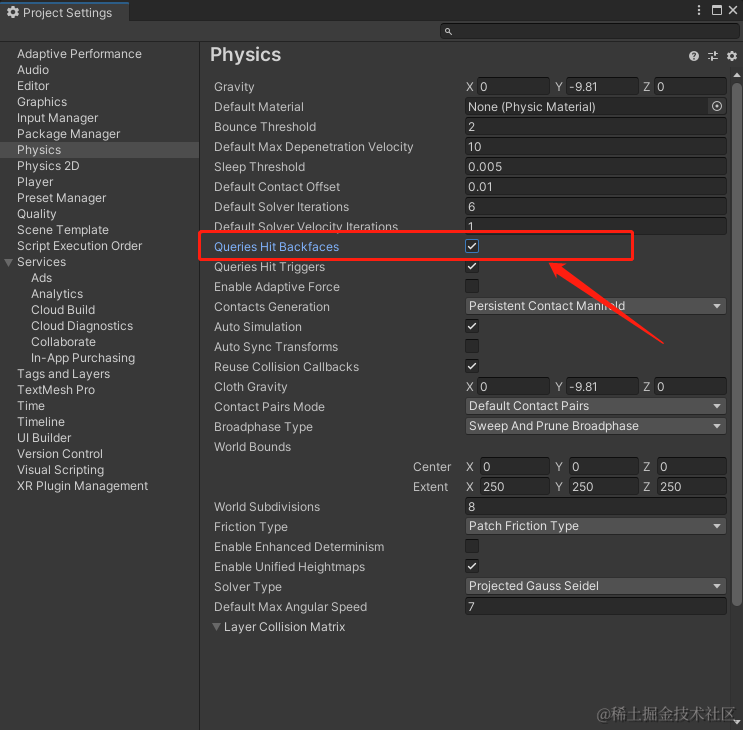Screen dimensions: 743x730
Task: Select Analytics under Services
Action: click(57, 294)
